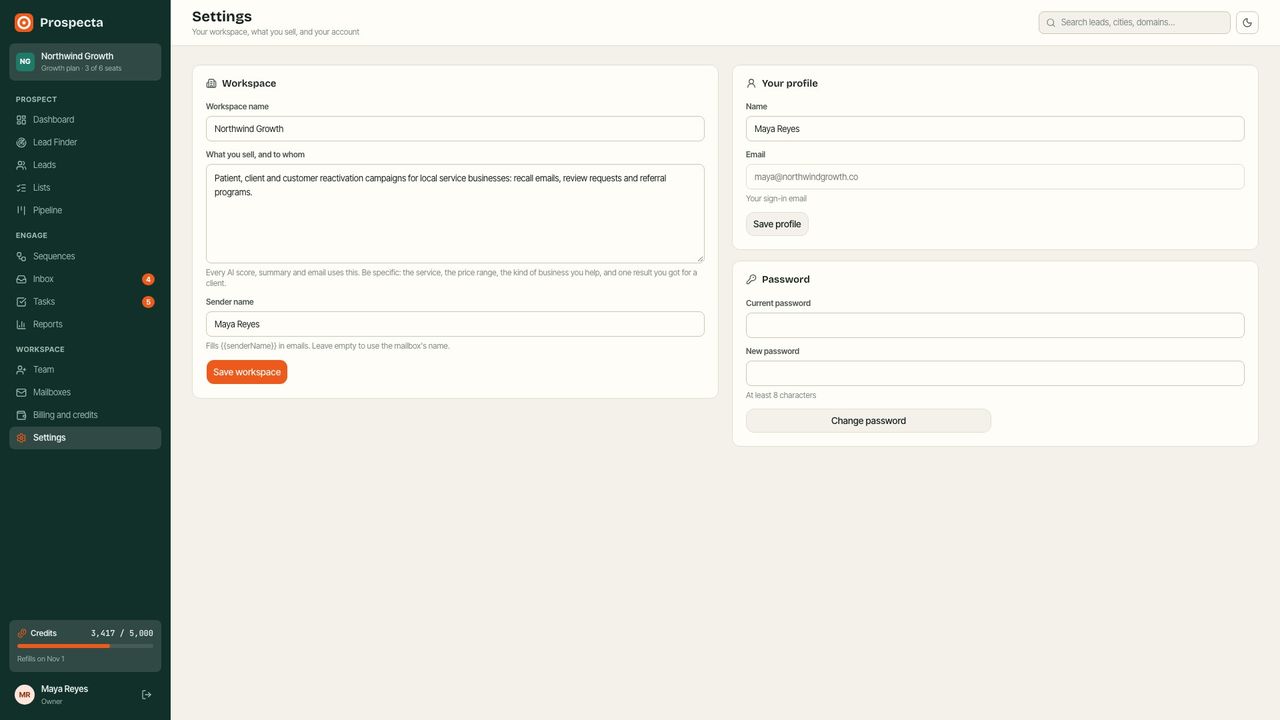Click the Save workspace button
1280x720 pixels.
[247, 372]
